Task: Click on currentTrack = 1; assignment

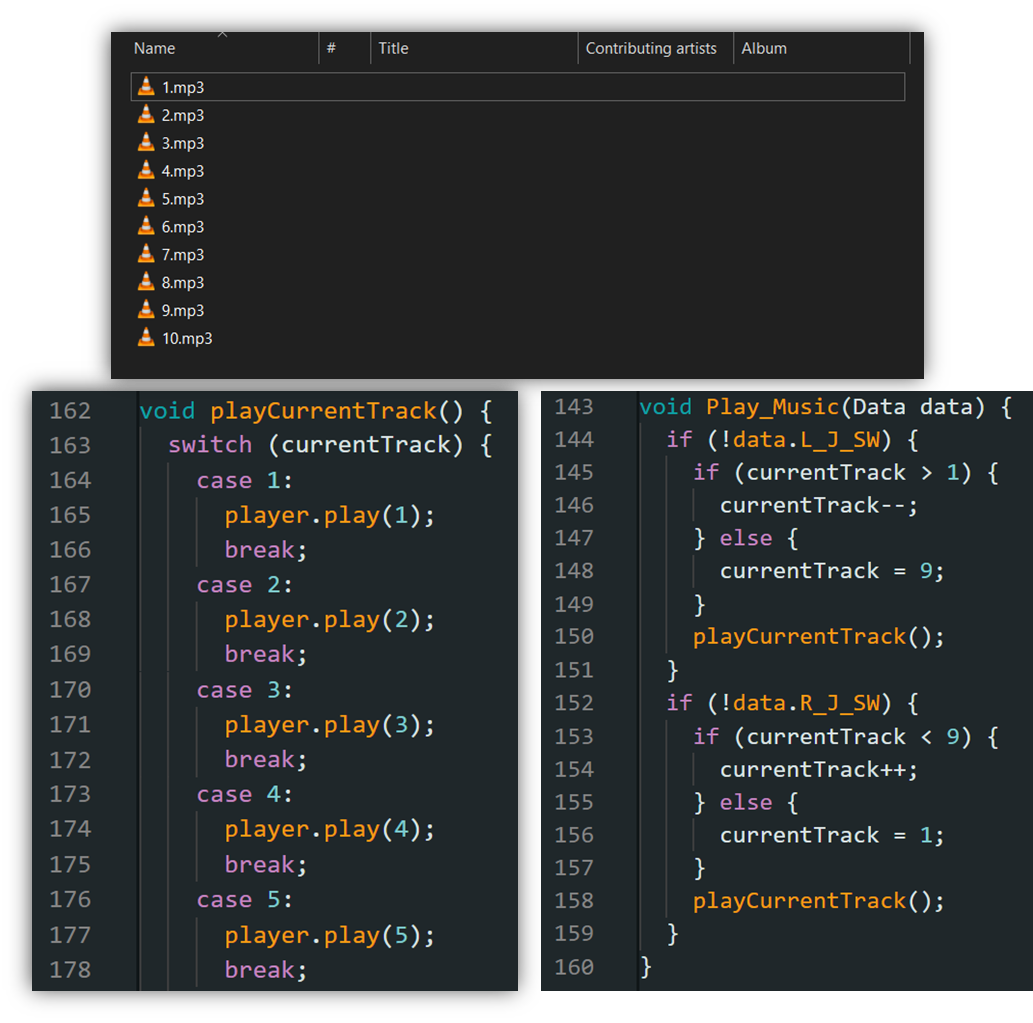Action: click(831, 835)
